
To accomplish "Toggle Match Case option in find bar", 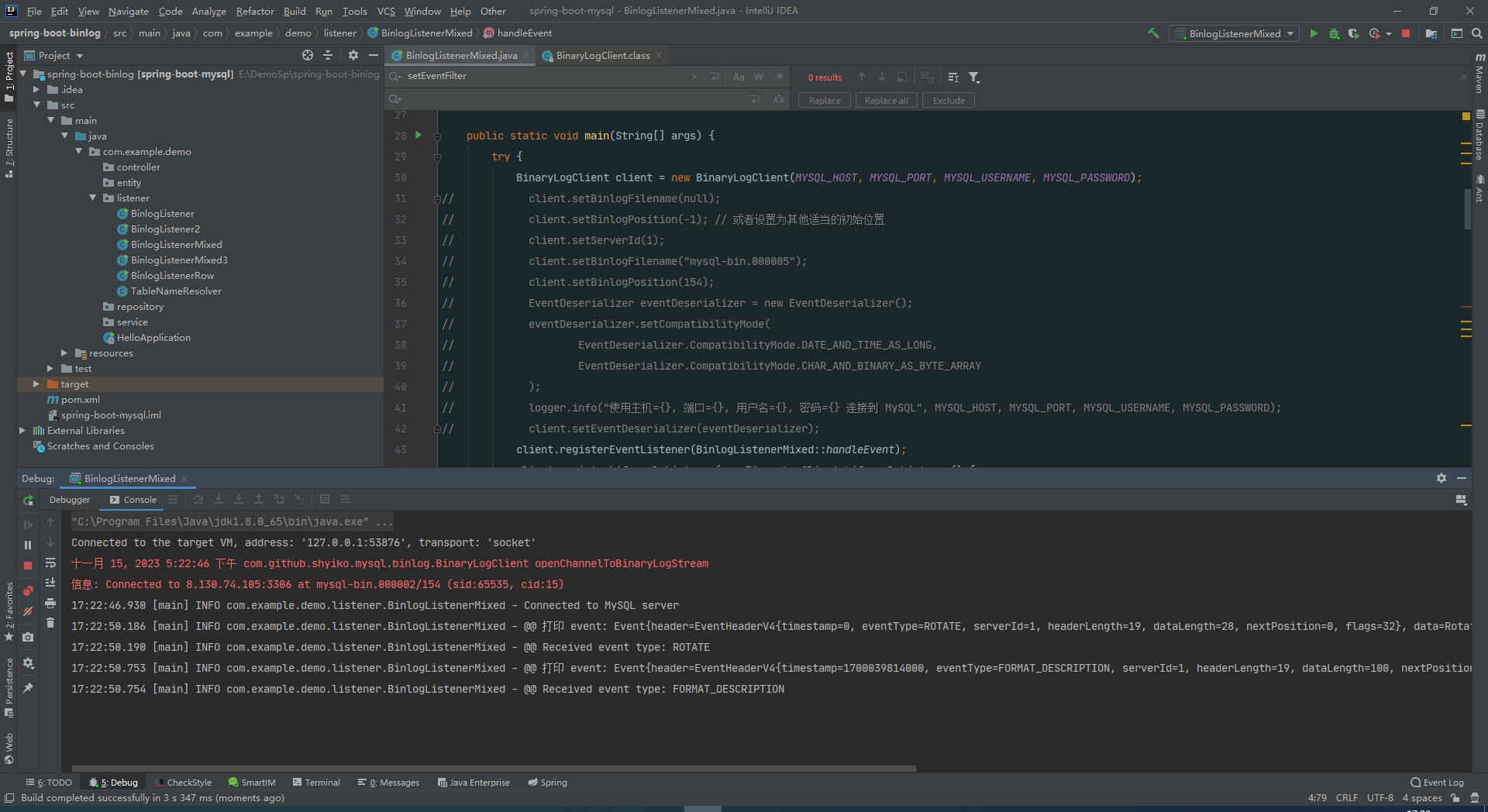I will click(x=739, y=77).
